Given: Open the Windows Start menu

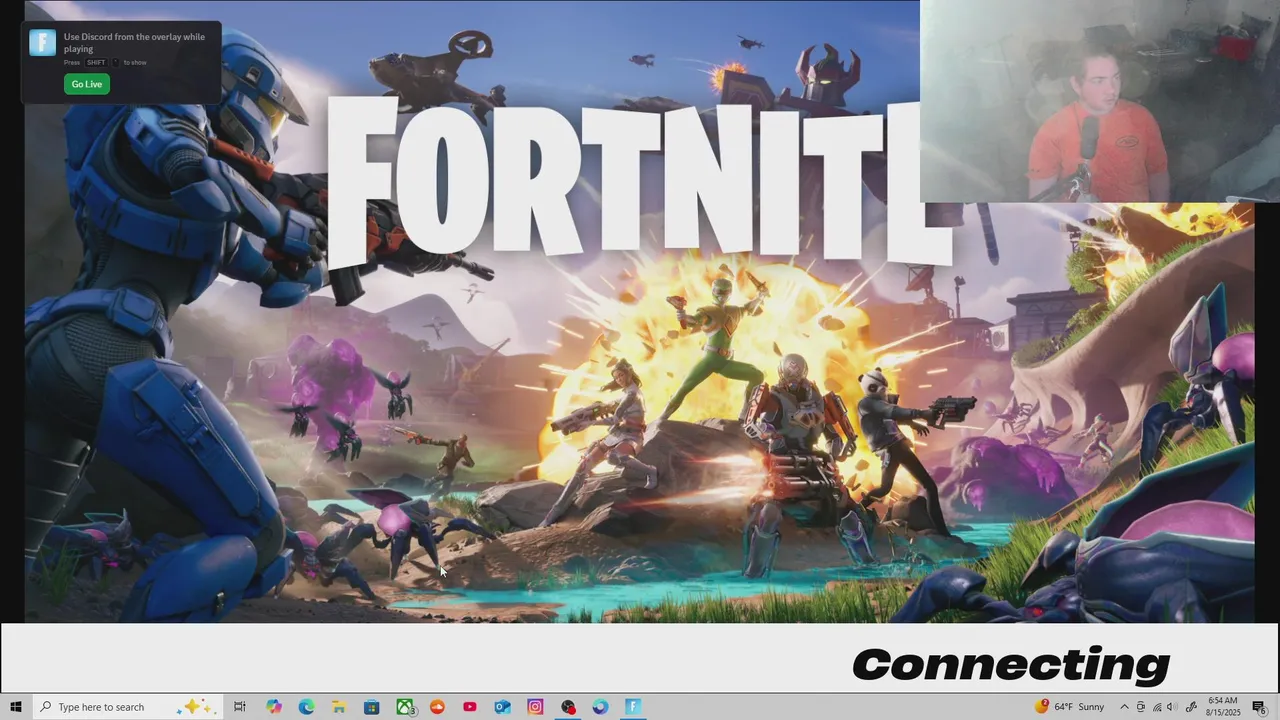Looking at the screenshot, I should pos(15,707).
